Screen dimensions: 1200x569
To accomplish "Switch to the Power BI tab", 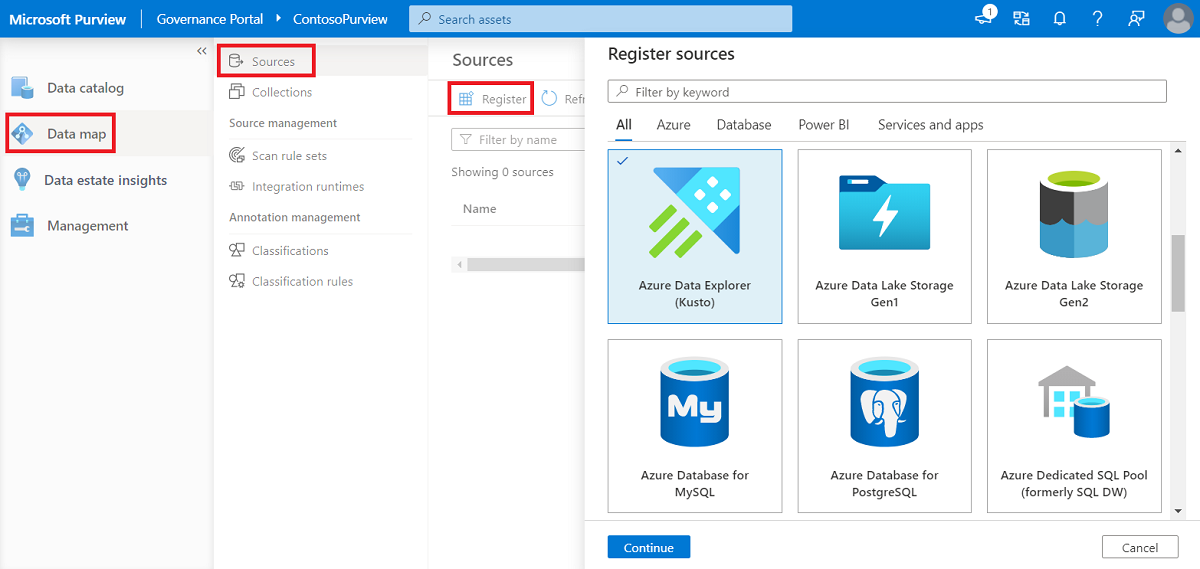I will pos(824,125).
